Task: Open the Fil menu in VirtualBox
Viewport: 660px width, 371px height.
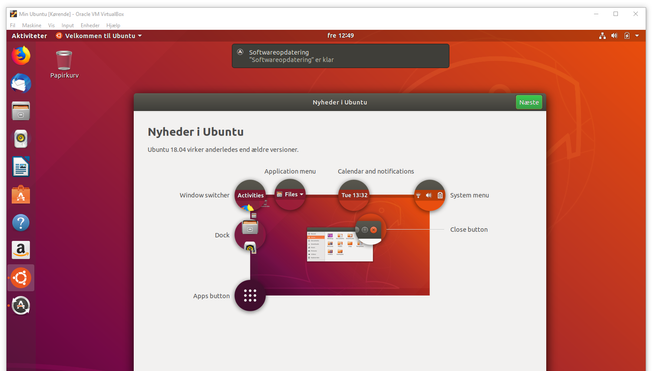Action: [13, 25]
